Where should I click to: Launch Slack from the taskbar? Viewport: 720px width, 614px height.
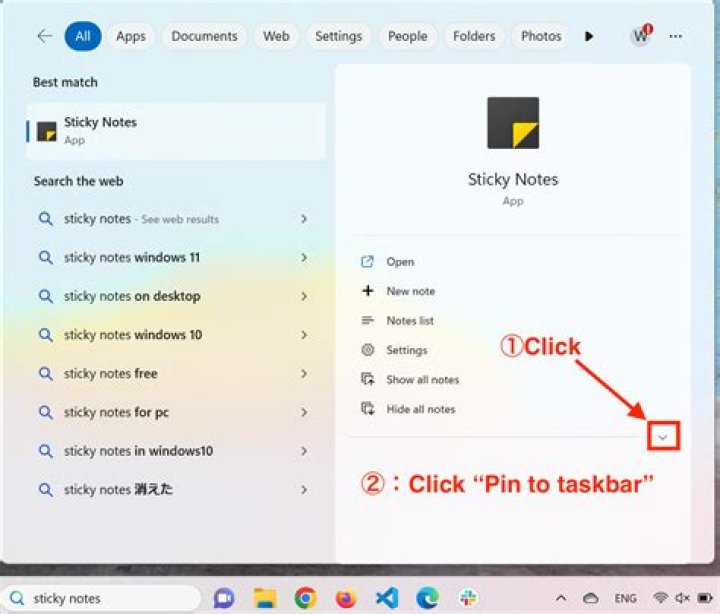coord(468,598)
